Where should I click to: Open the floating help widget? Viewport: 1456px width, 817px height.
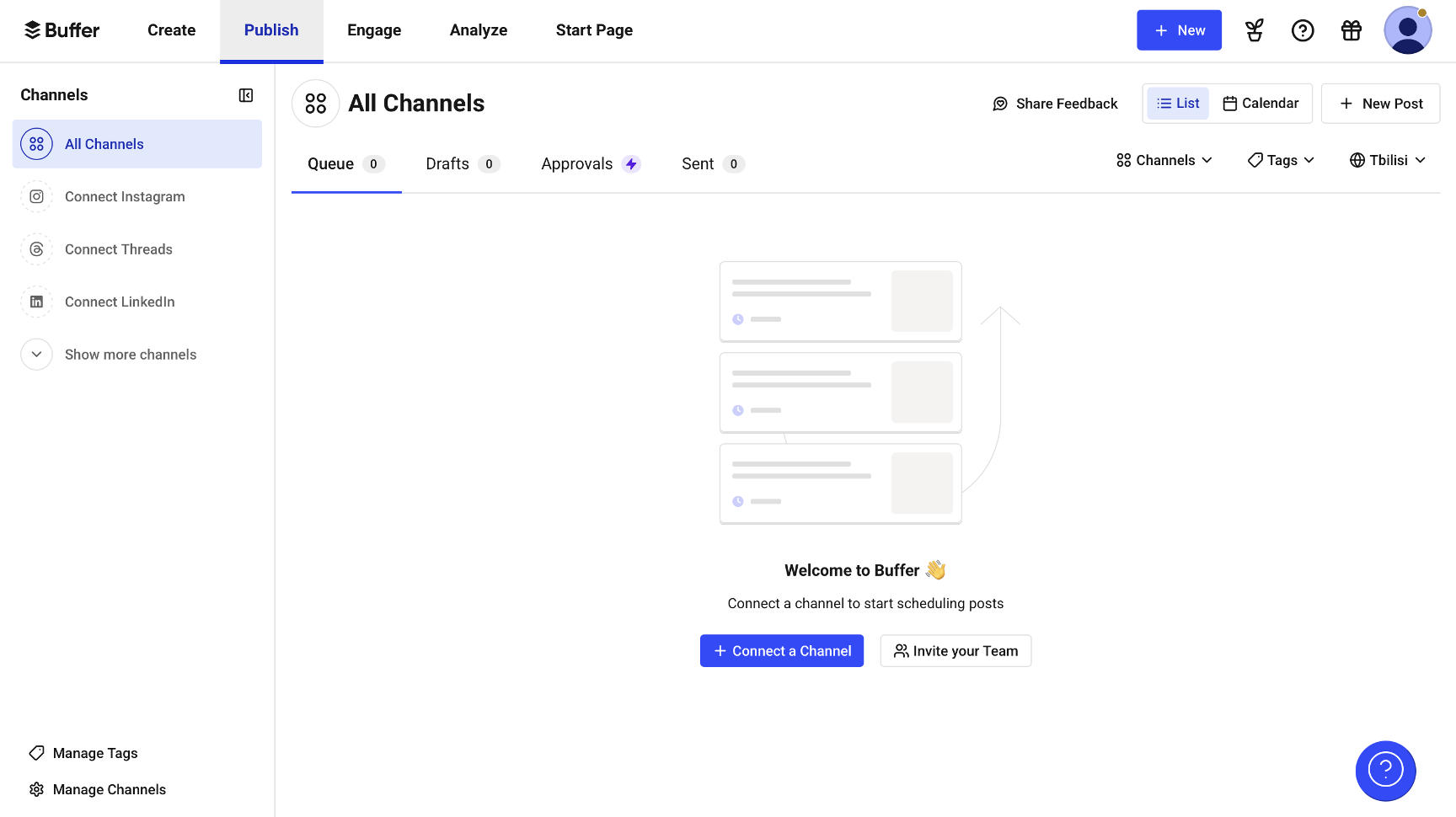(1385, 771)
